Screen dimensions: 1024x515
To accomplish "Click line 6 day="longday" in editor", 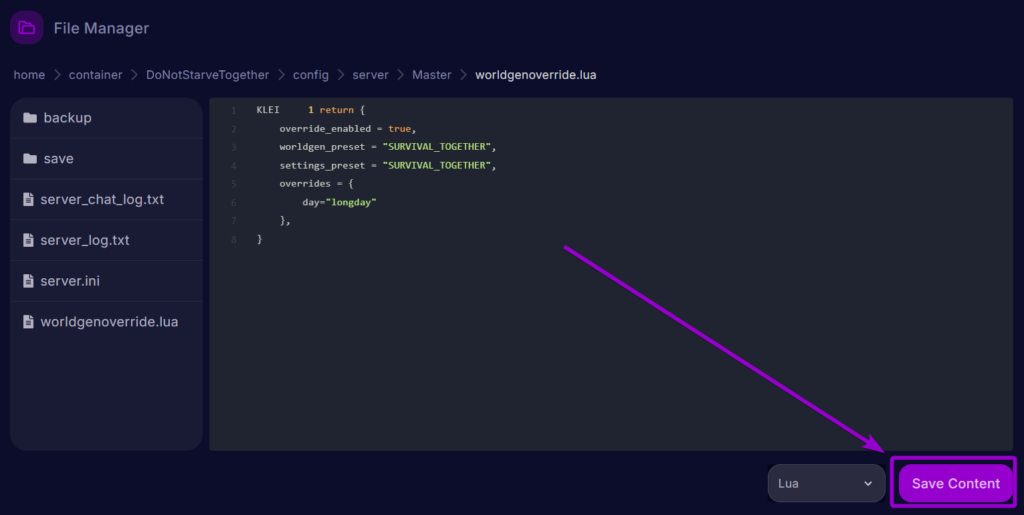I will click(339, 202).
